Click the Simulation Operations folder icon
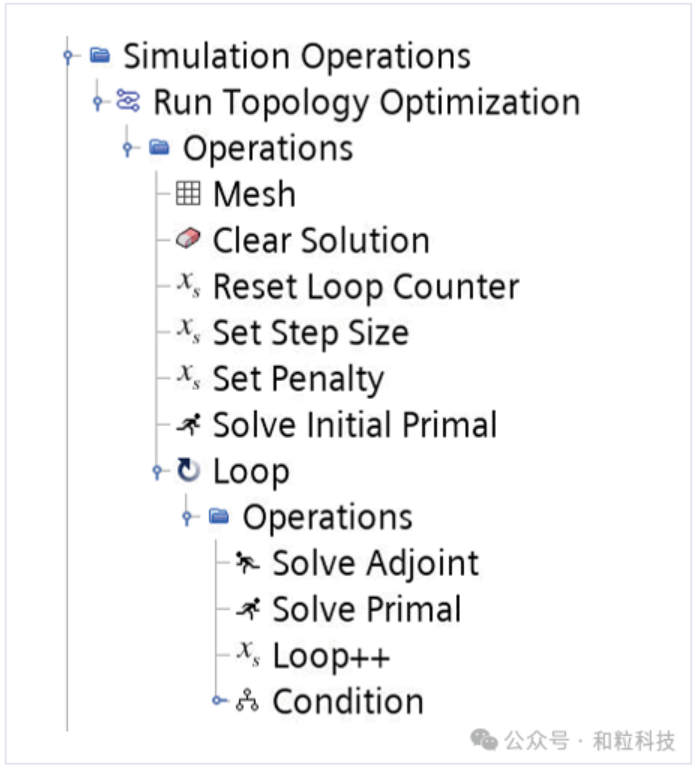 pyautogui.click(x=99, y=55)
